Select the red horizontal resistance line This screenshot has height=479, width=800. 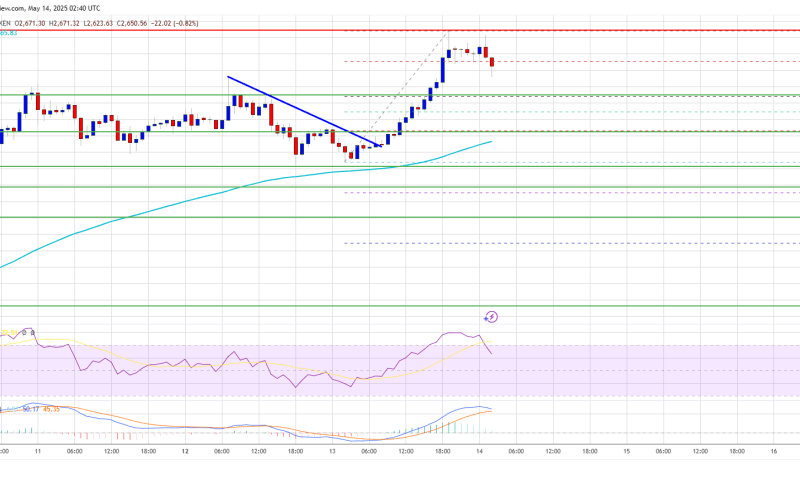[x=400, y=31]
